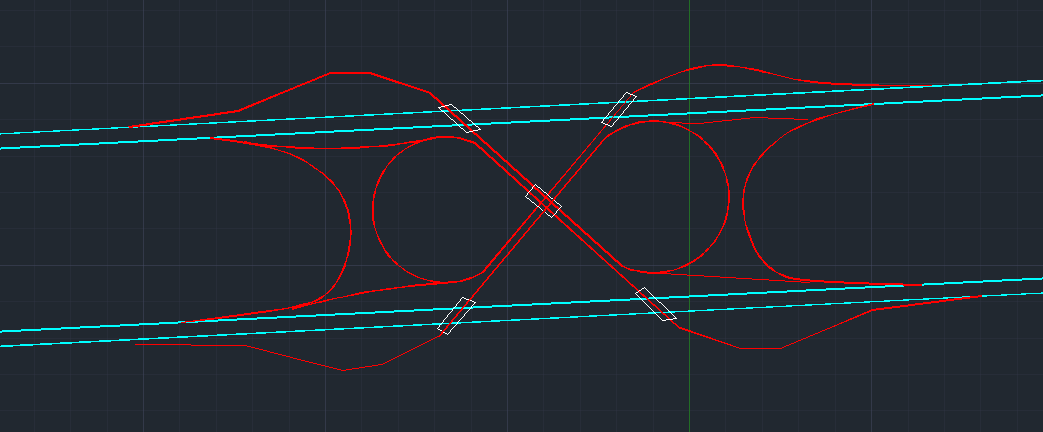Select the upper-right white bridge rectangle
Viewport: 1043px width, 432px height.
click(619, 109)
